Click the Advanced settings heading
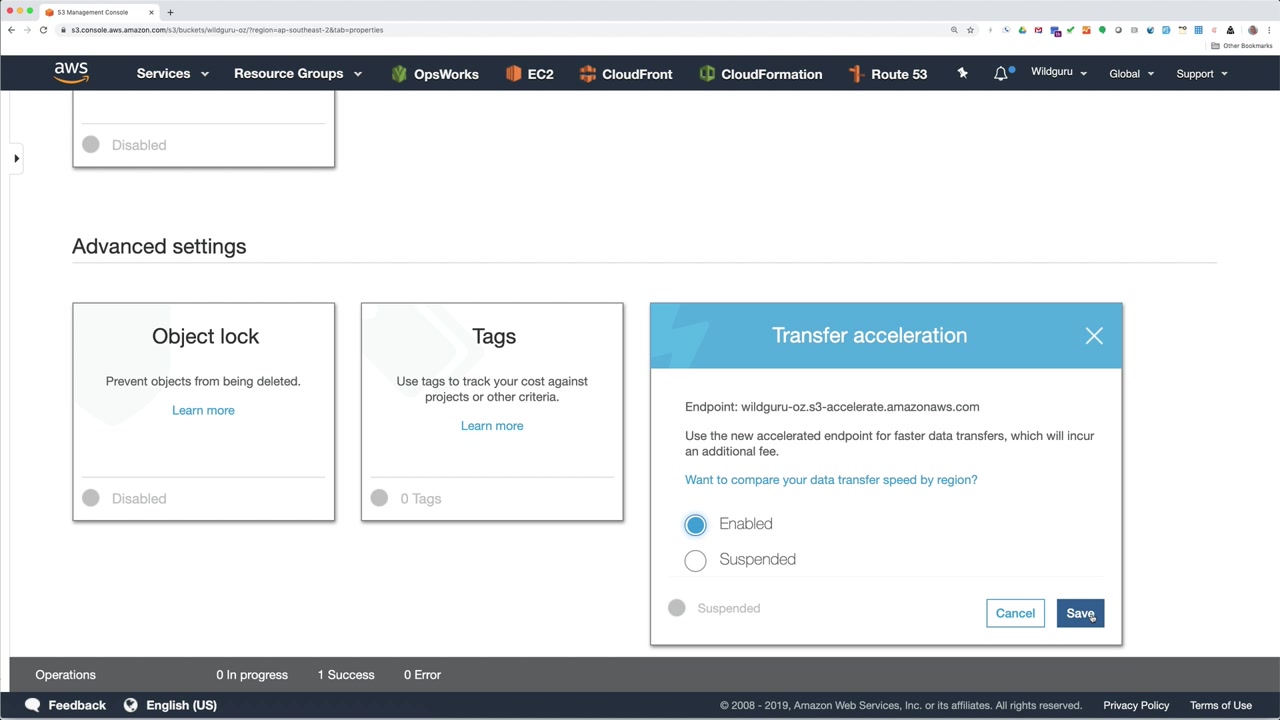The height and width of the screenshot is (720, 1280). (159, 247)
